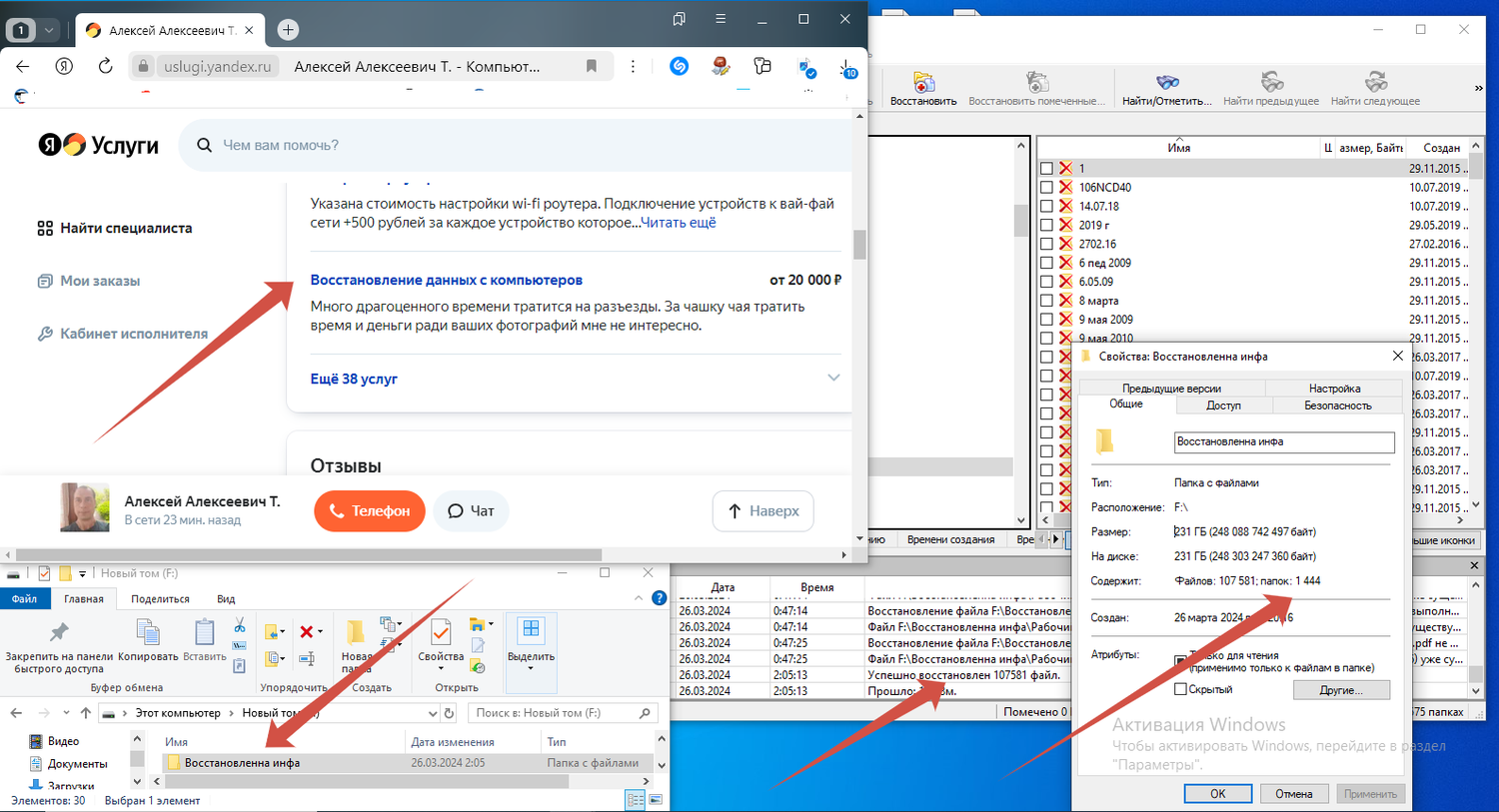Check the box for folder 8 марта
Viewport: 1499px width, 812px height.
[x=1046, y=301]
